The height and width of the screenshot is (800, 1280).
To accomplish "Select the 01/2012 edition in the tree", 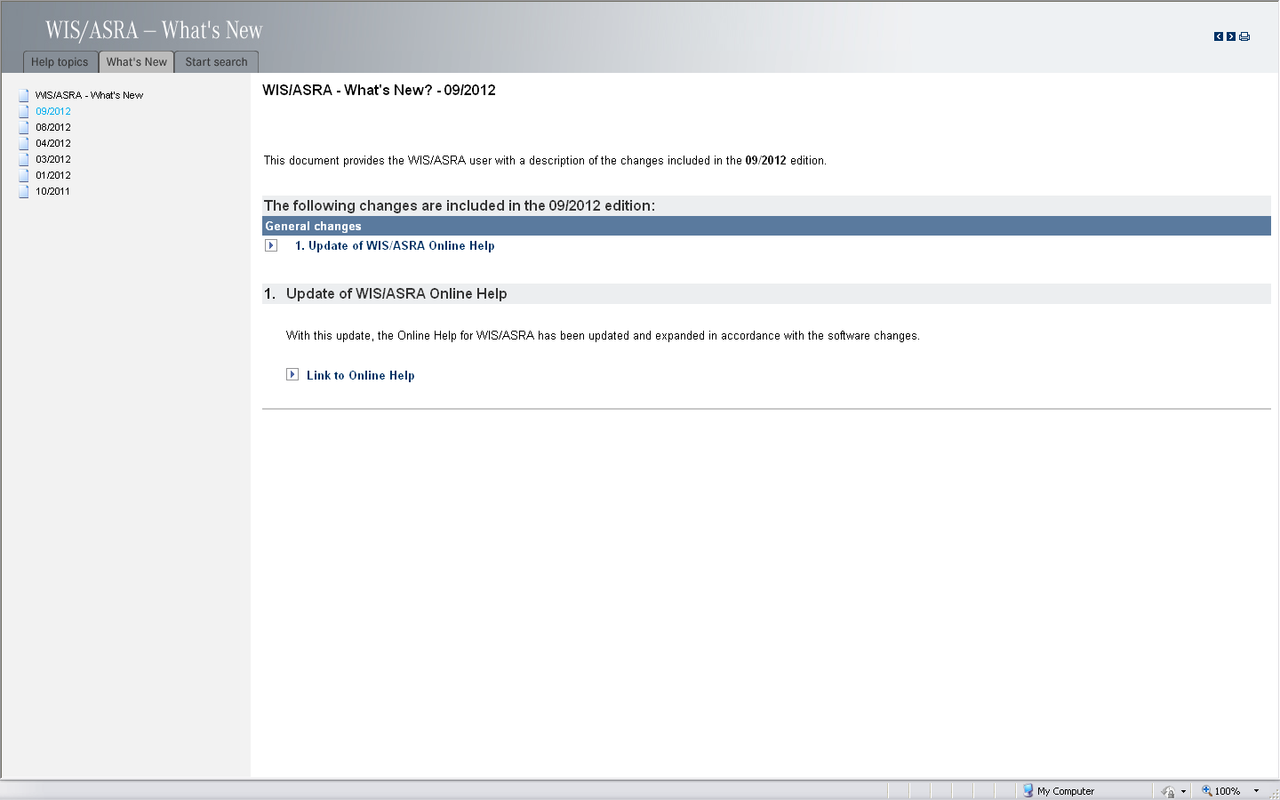I will coord(53,175).
